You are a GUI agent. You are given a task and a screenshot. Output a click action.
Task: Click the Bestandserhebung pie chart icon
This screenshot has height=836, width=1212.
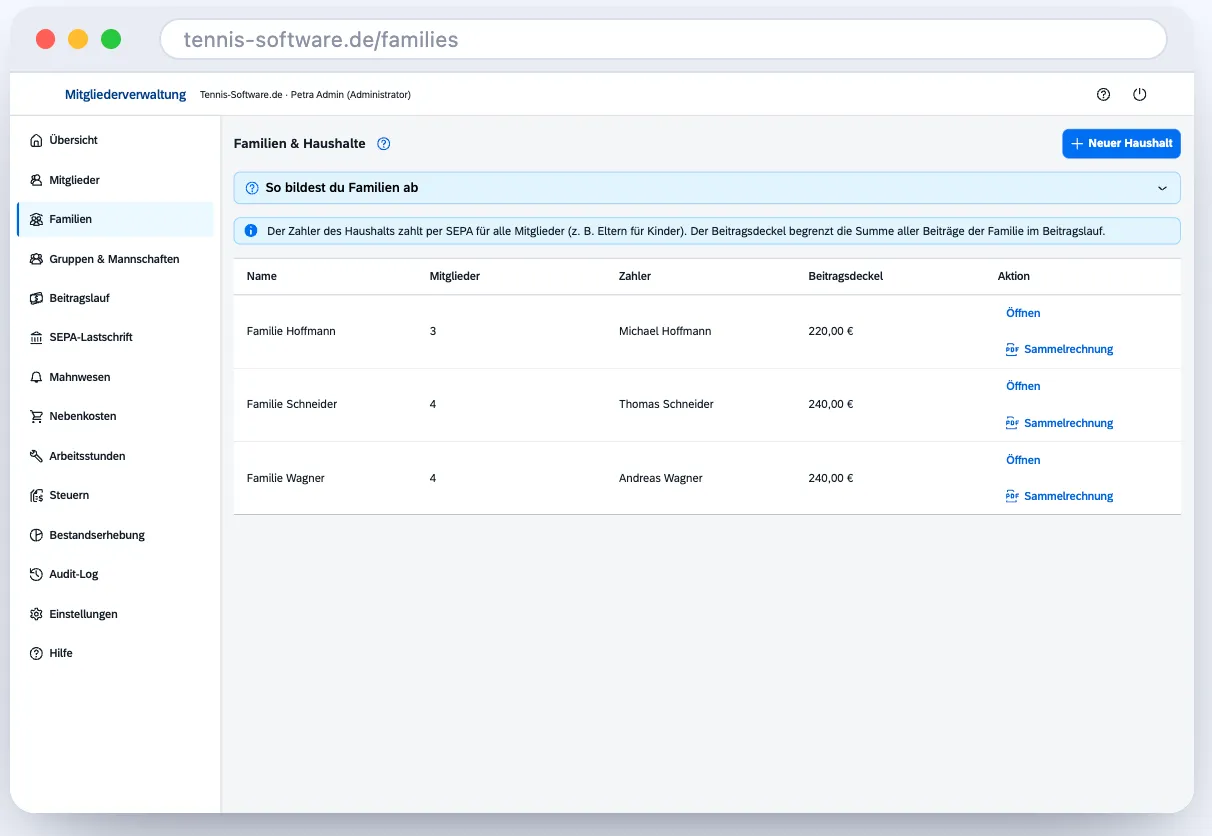[36, 535]
